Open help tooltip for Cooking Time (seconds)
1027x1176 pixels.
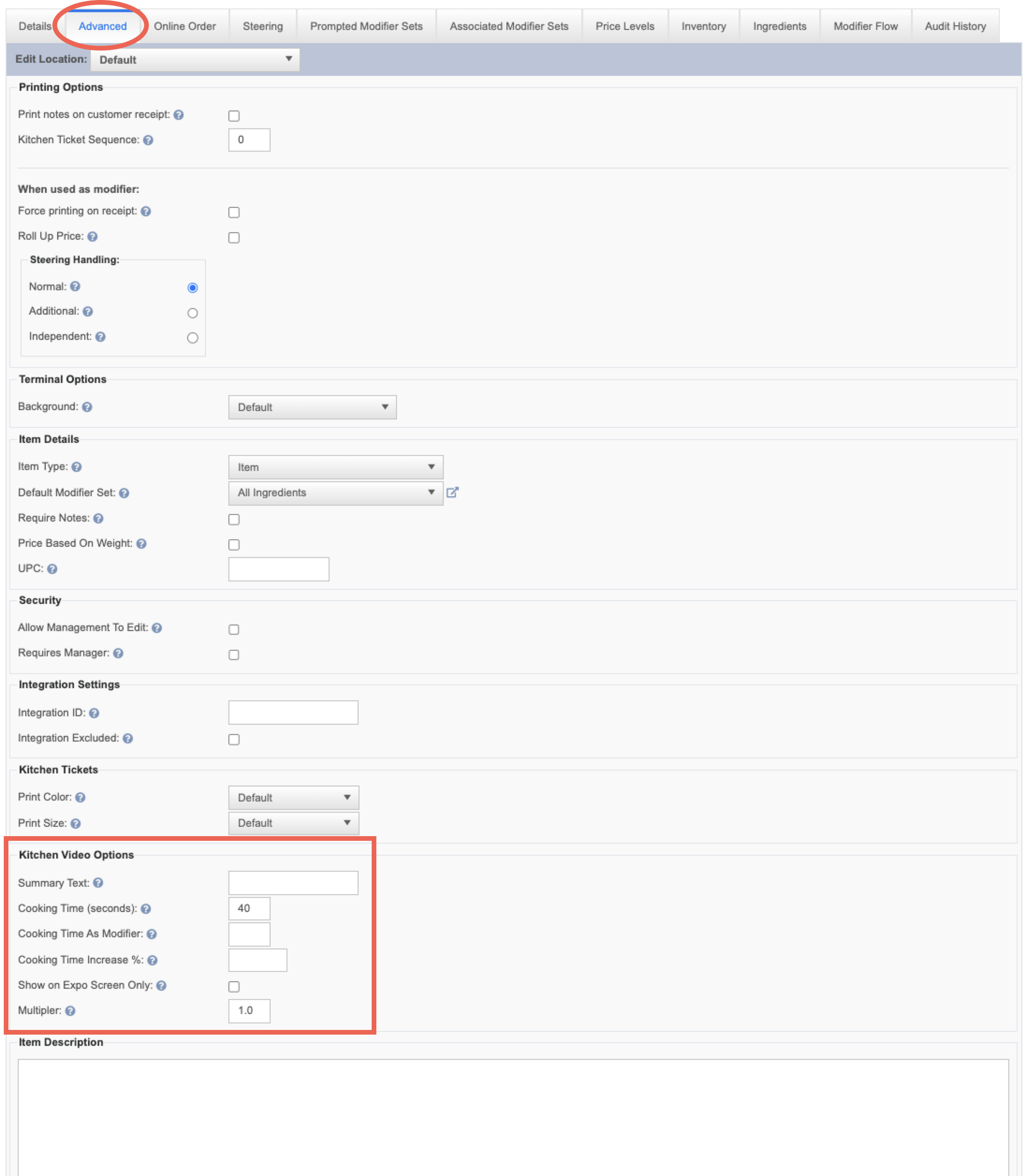point(146,908)
